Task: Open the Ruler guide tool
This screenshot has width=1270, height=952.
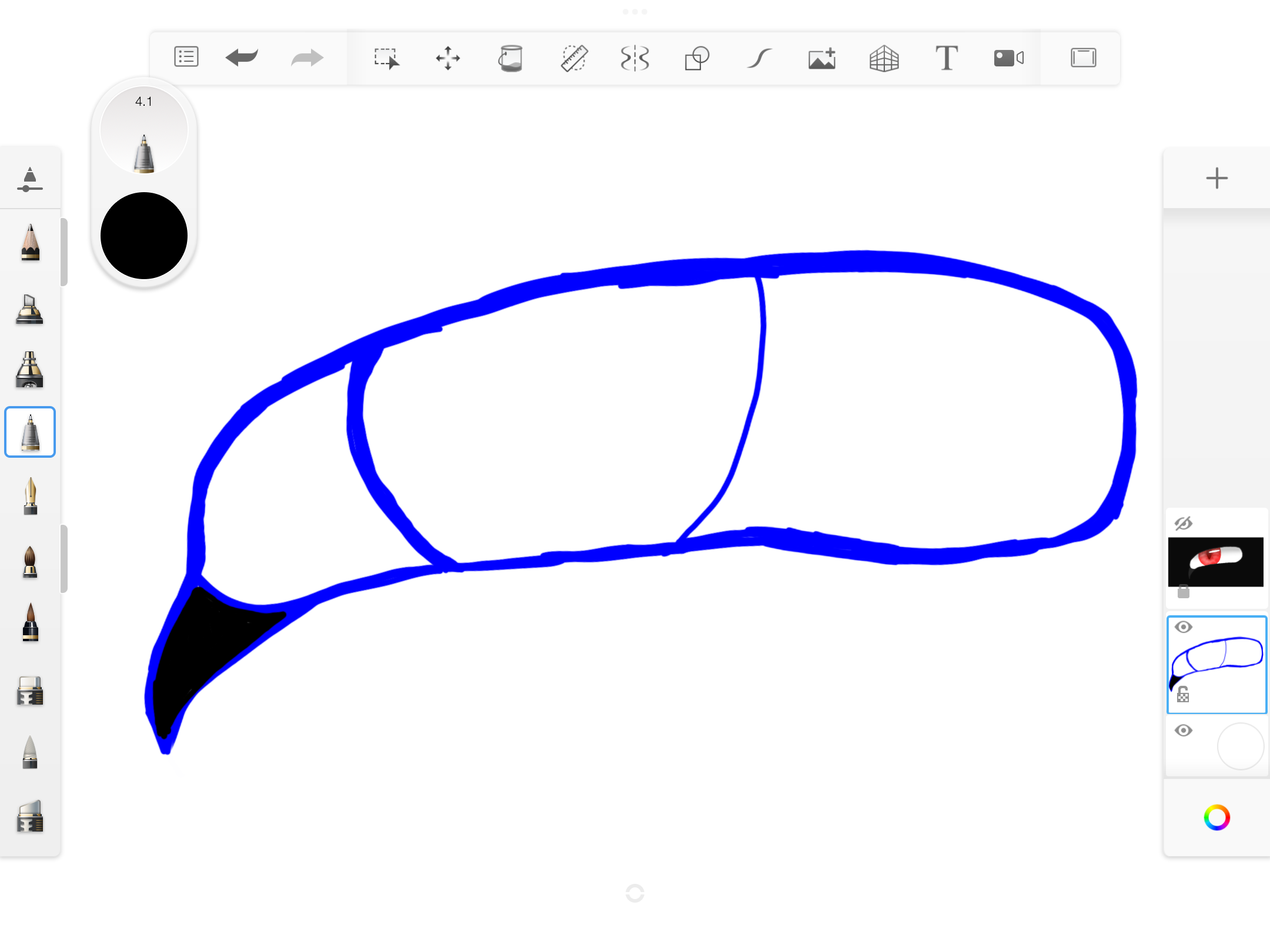Action: coord(573,58)
